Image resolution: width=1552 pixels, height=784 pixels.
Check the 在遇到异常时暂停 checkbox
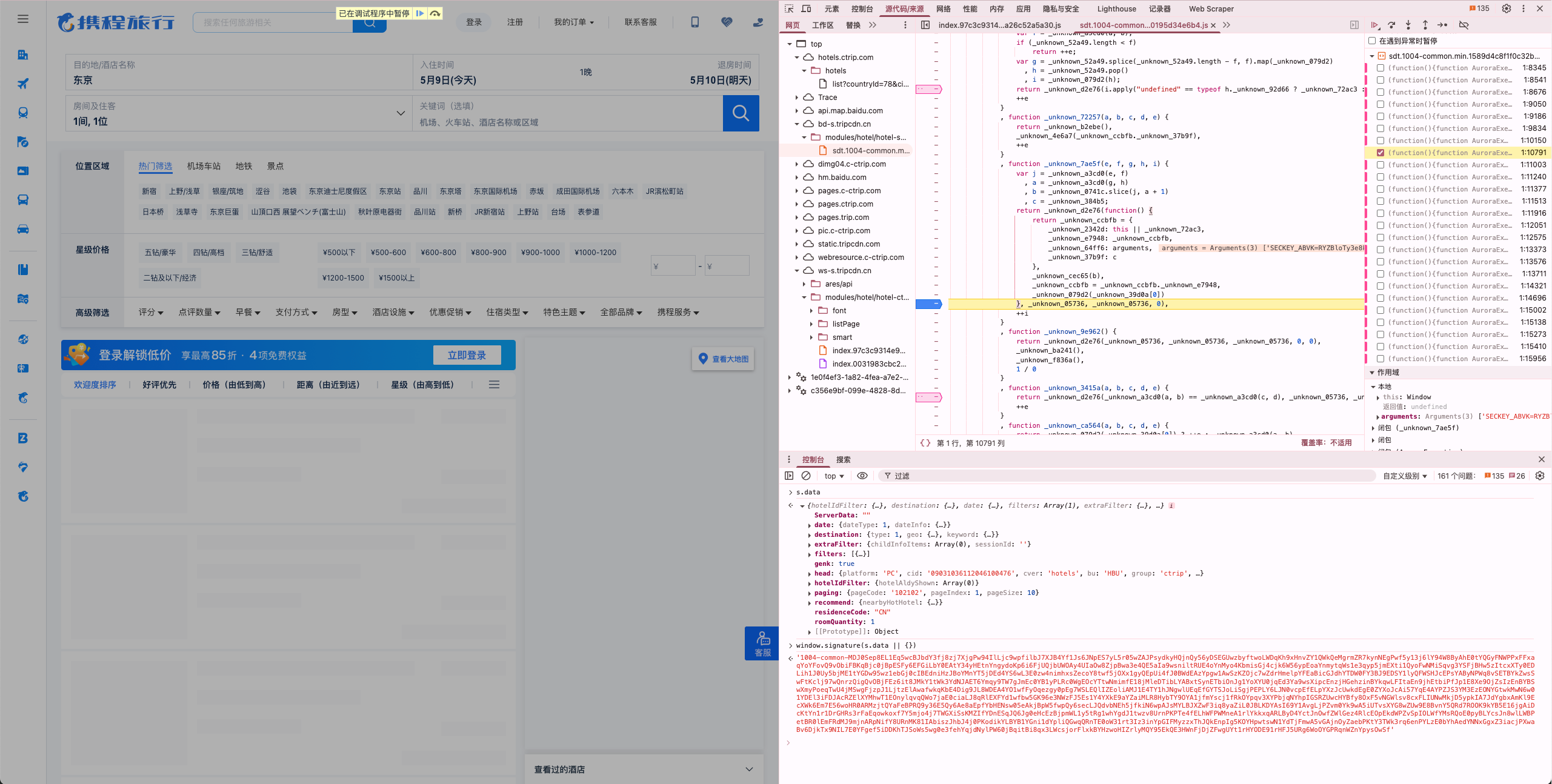1372,41
